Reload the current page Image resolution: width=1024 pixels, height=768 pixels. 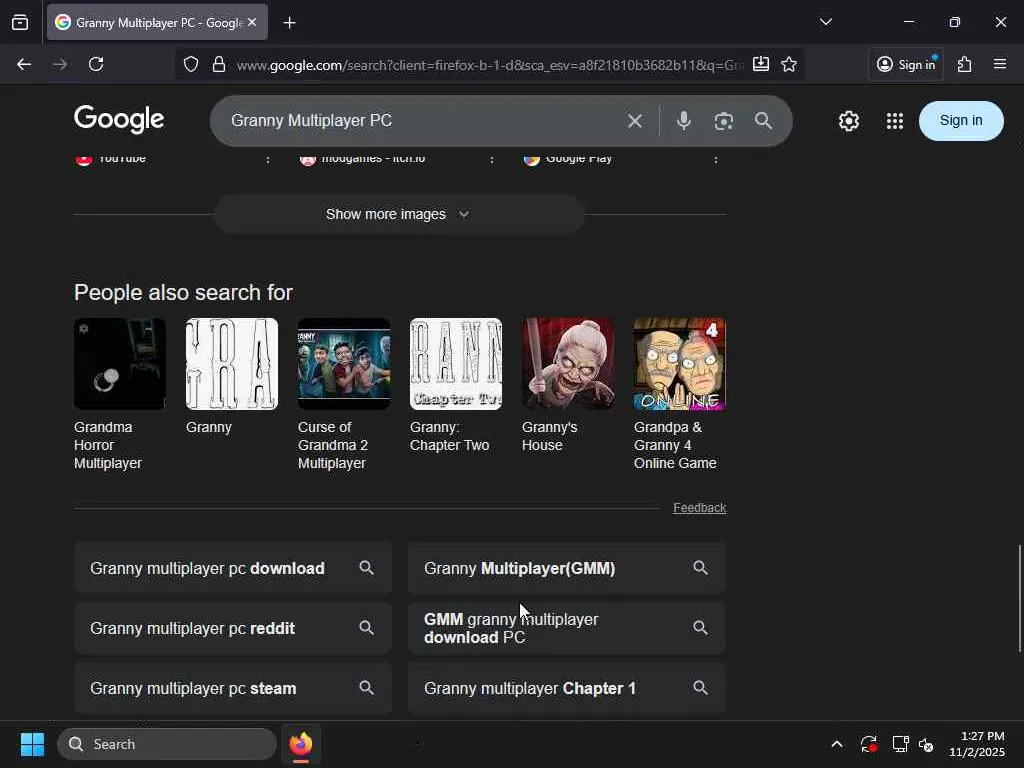(96, 64)
